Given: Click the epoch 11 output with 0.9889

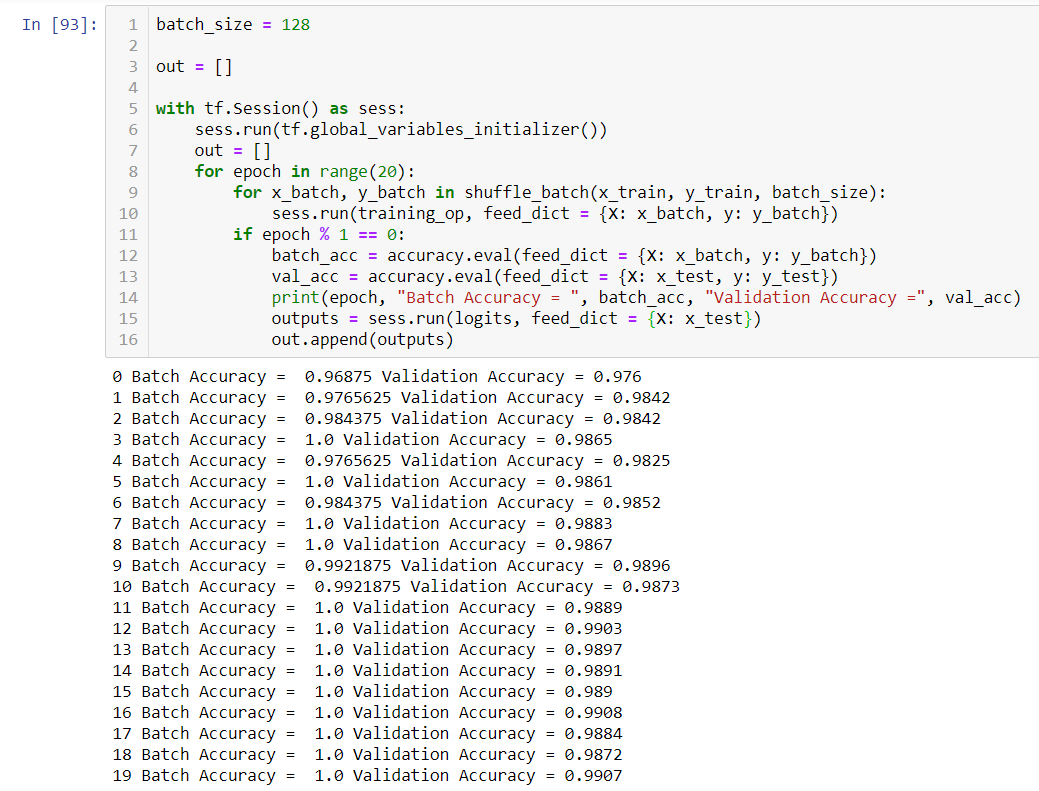Looking at the screenshot, I should pyautogui.click(x=367, y=607).
